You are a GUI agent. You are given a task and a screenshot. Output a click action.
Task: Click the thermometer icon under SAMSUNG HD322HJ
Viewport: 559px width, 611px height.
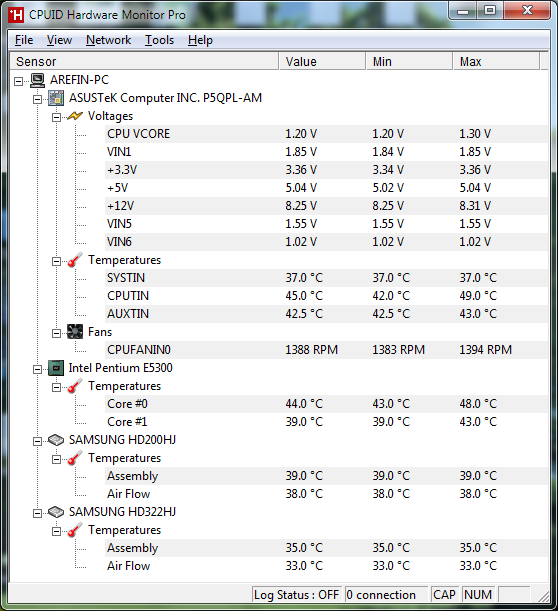pos(75,530)
